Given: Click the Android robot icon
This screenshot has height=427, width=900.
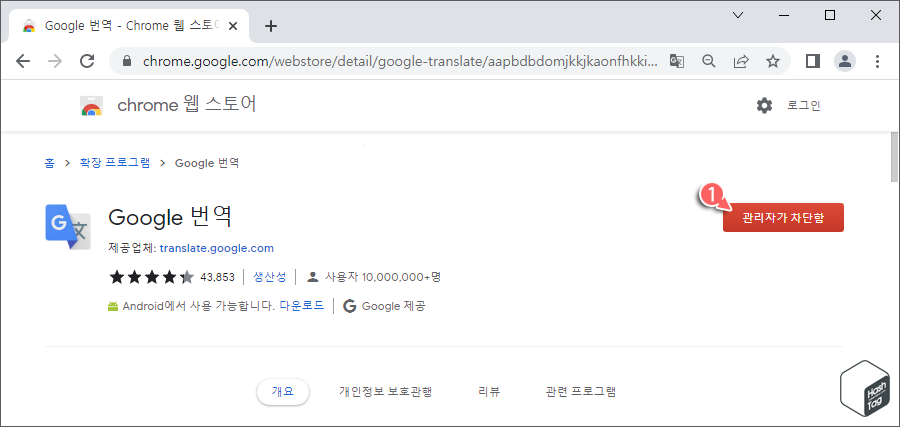Looking at the screenshot, I should click(113, 306).
